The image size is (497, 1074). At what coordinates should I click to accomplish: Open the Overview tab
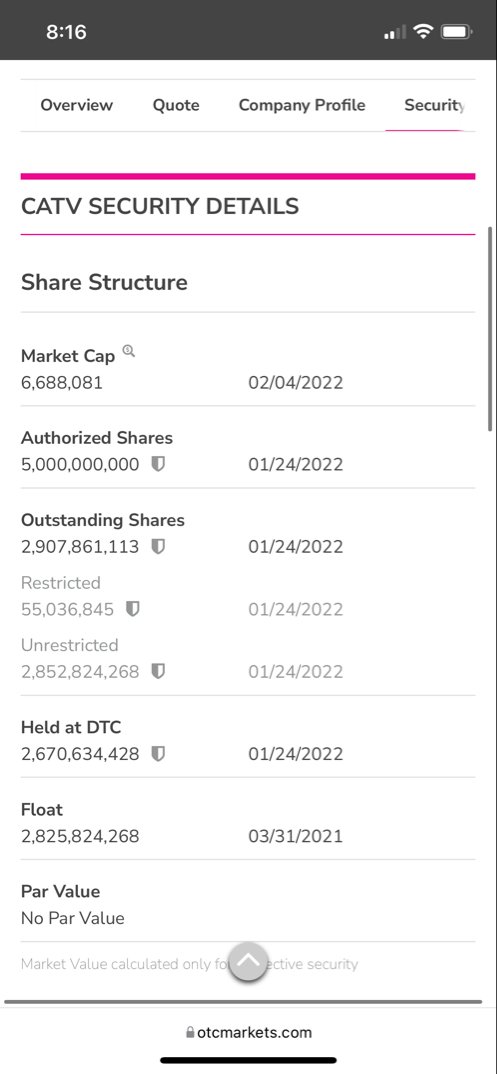[x=77, y=105]
